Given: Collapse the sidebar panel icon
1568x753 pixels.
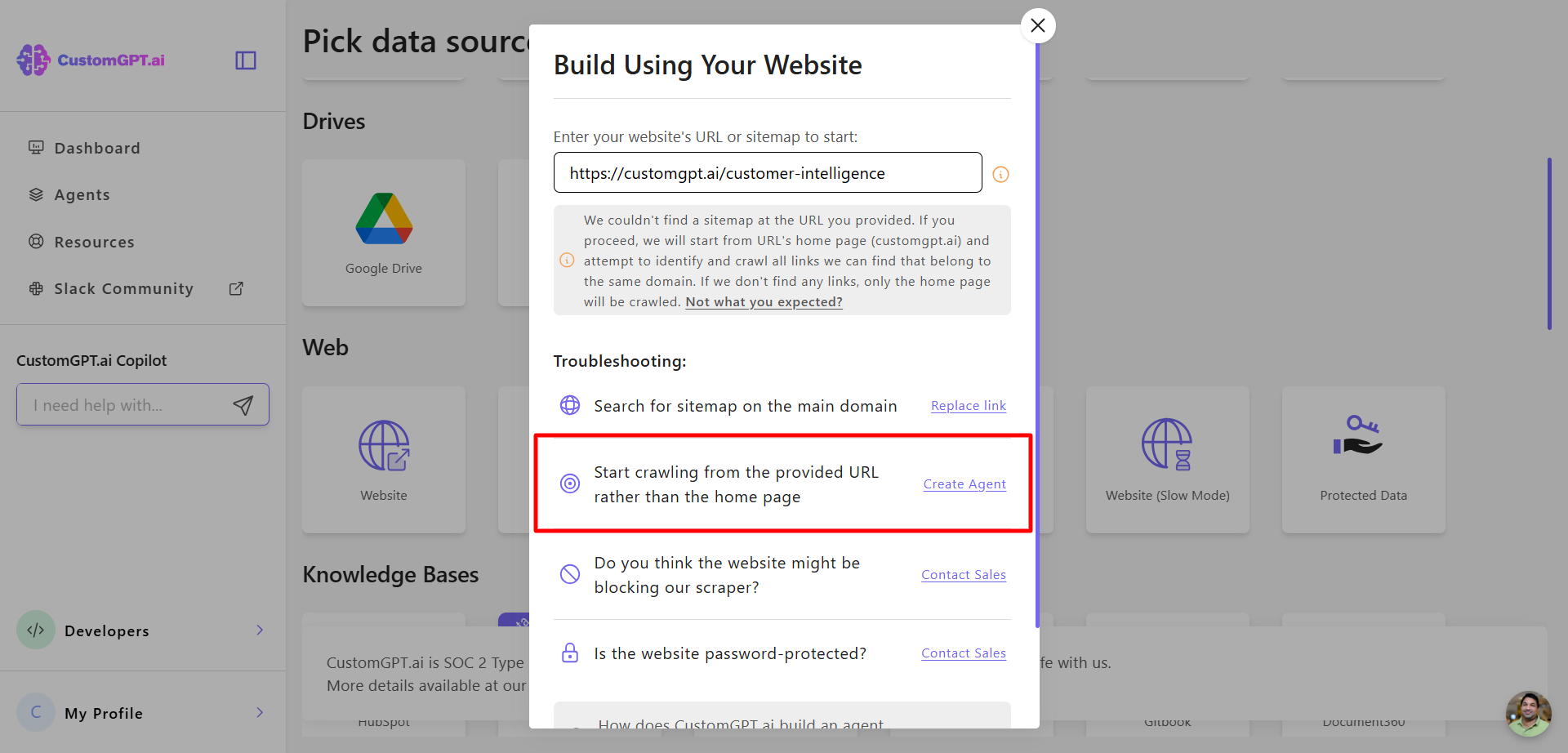Looking at the screenshot, I should (246, 60).
